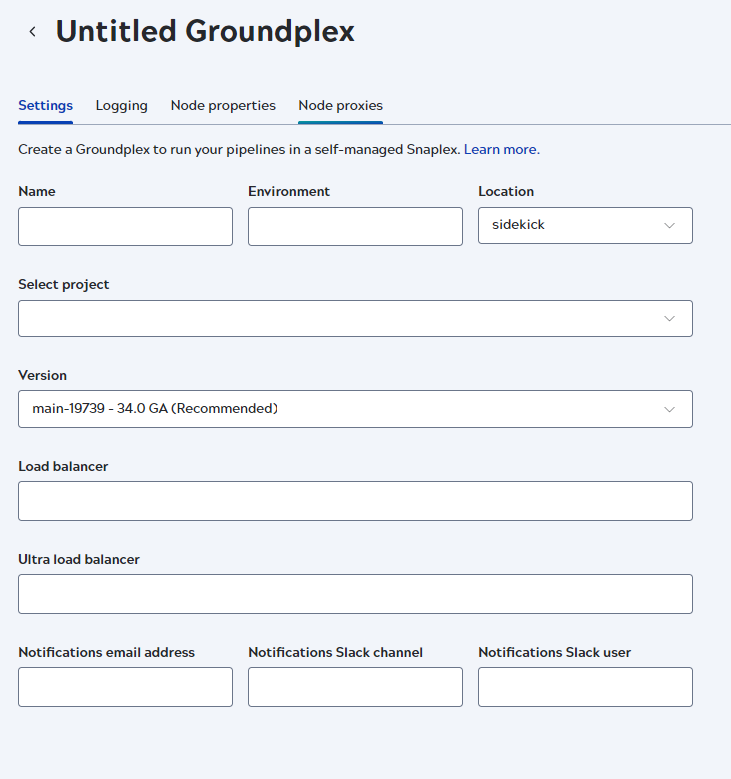Click the back arrow beside Untitled Groundplex
The width and height of the screenshot is (731, 779).
pyautogui.click(x=33, y=32)
